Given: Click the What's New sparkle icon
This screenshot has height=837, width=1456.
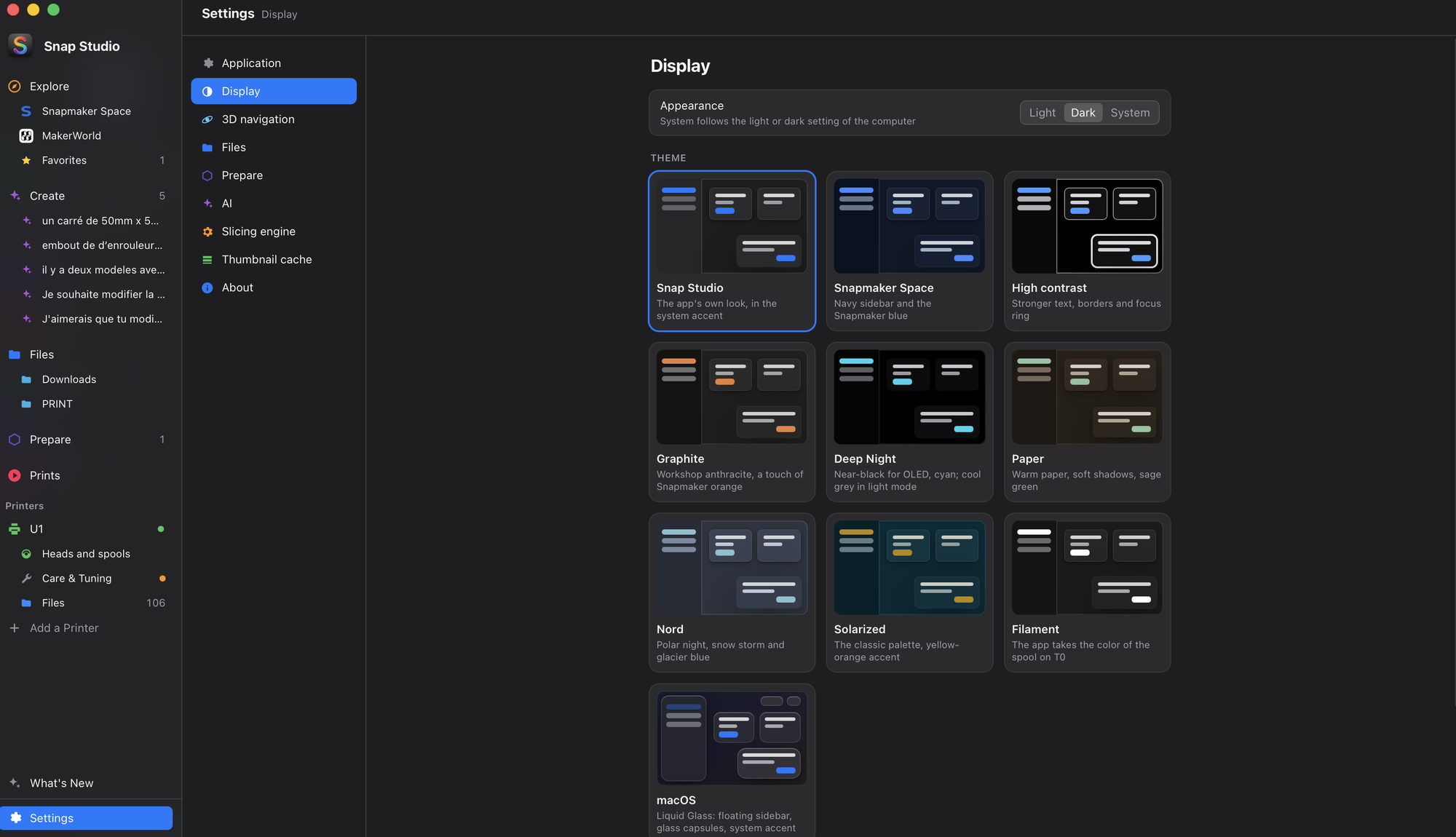Looking at the screenshot, I should point(15,783).
